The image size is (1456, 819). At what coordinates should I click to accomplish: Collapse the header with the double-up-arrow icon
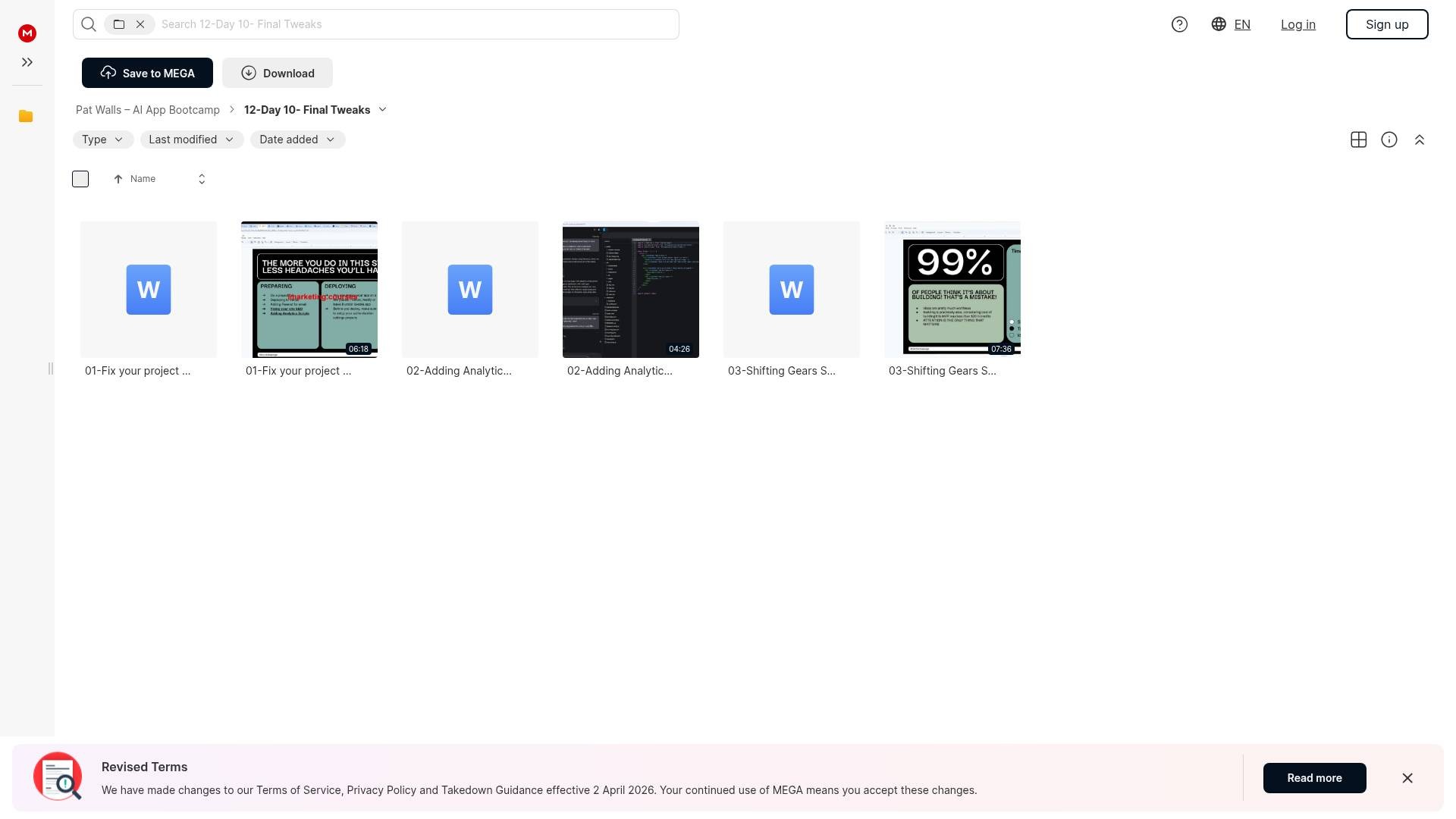[x=1419, y=140]
